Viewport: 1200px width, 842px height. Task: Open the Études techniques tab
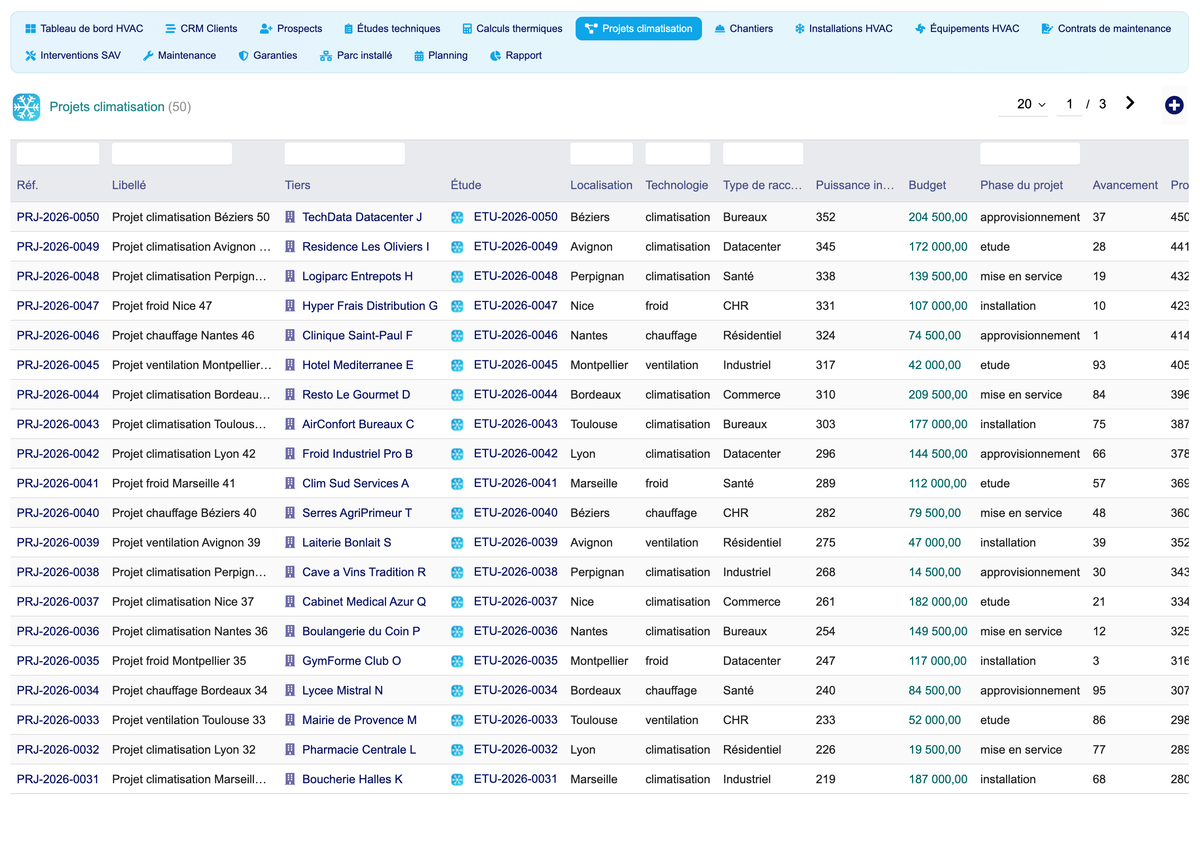point(391,29)
